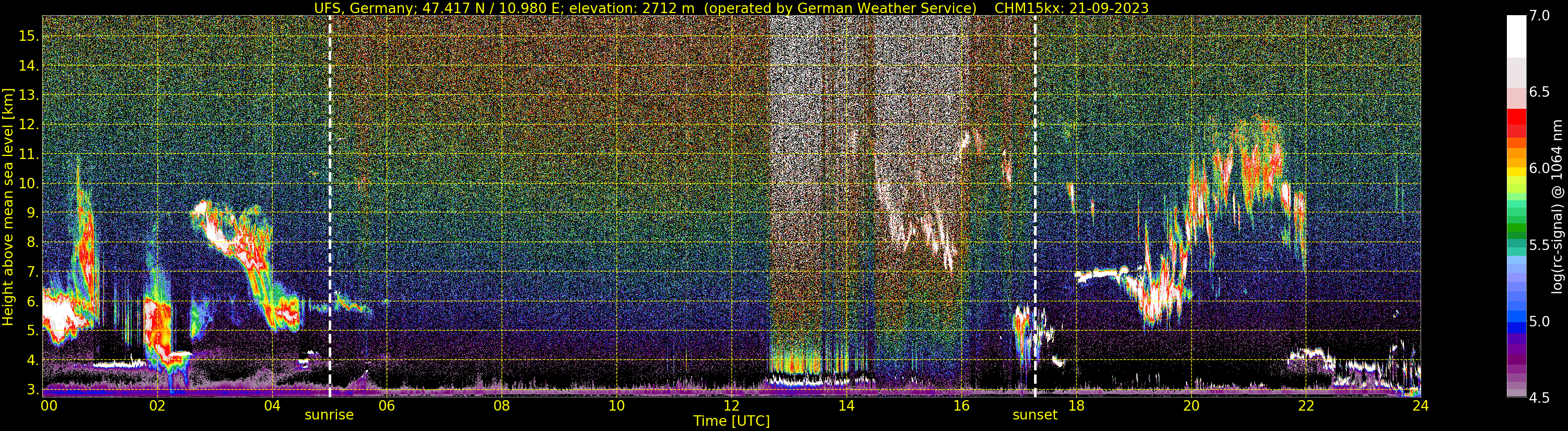Click the '10.' height tick label
Screen dimensions: 1568x431
pyautogui.click(x=29, y=184)
